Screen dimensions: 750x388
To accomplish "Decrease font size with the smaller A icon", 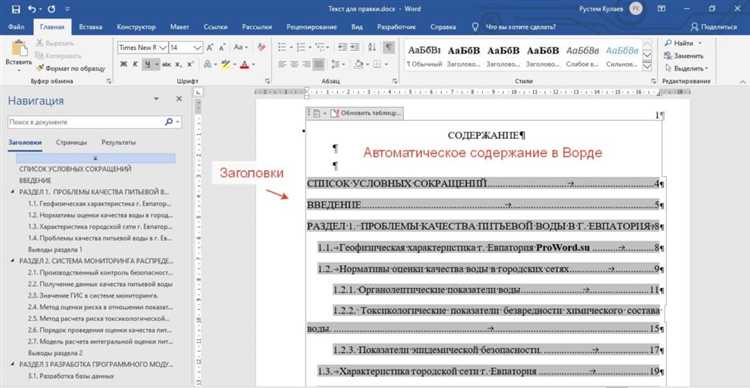I will 222,48.
